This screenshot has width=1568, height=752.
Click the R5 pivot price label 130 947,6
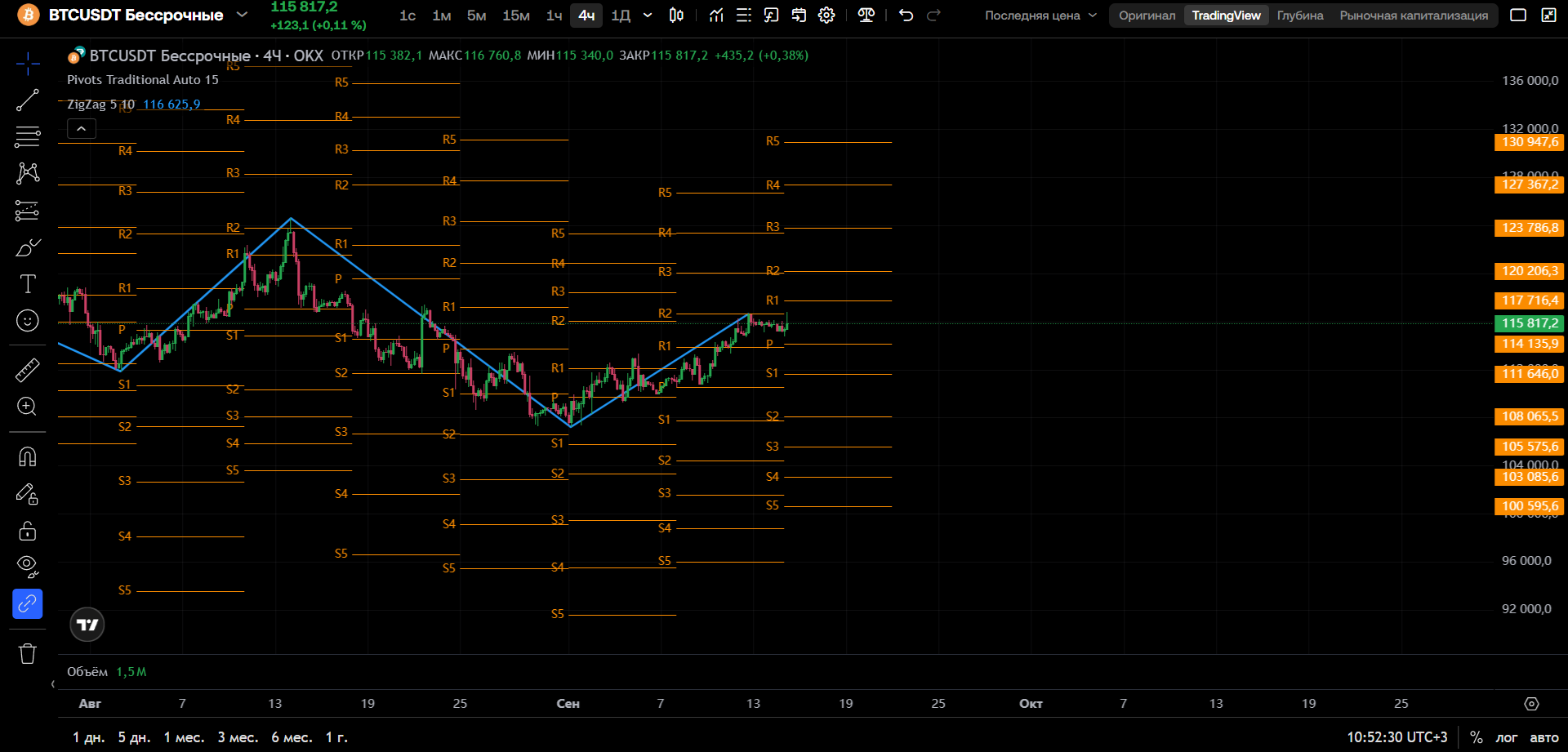1529,142
